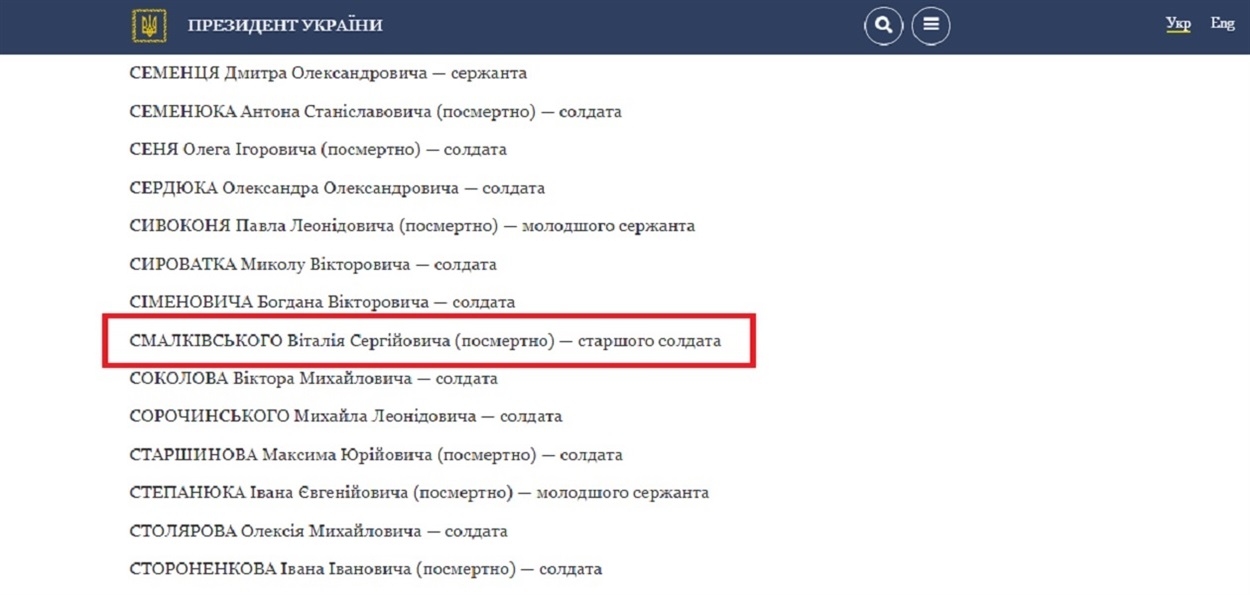This screenshot has height=595, width=1250.
Task: Select the СЕМЕНЦЯ Дмитра Олександровича line
Action: click(x=328, y=73)
